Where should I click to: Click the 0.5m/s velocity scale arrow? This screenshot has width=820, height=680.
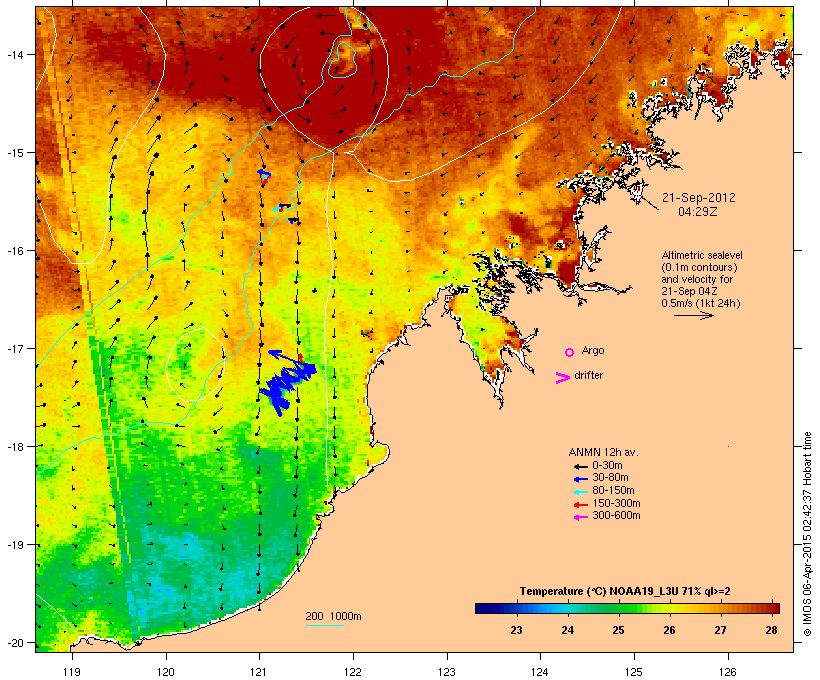pos(694,315)
